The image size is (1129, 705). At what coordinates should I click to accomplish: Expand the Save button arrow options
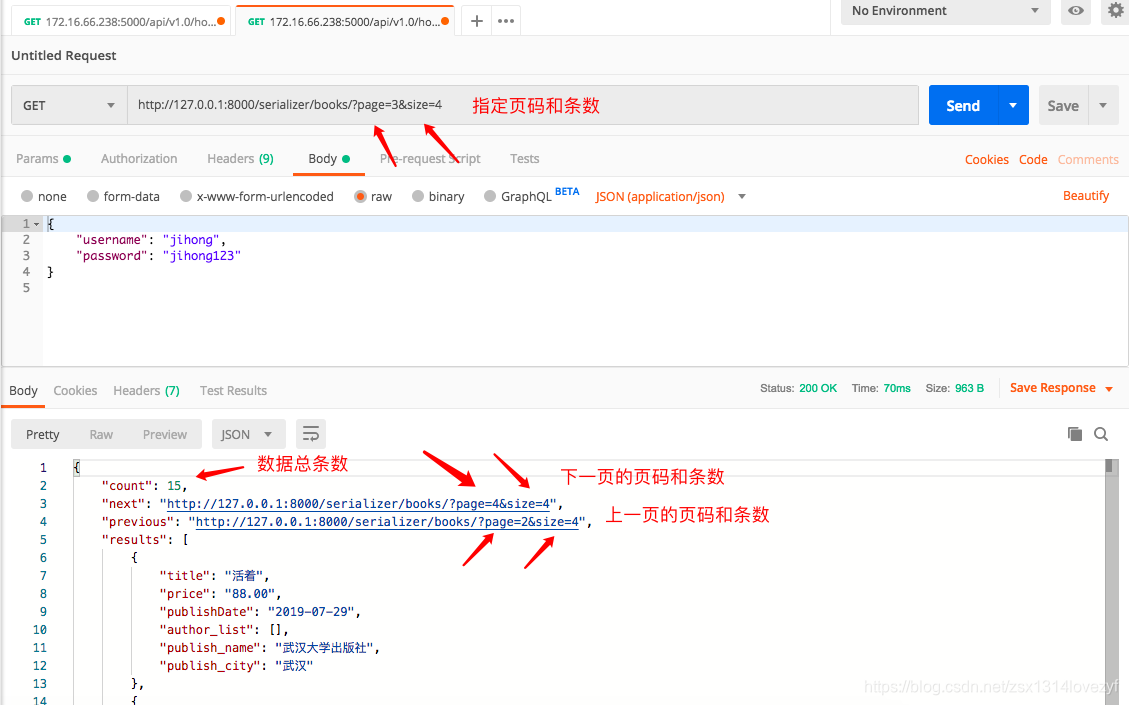click(1103, 105)
